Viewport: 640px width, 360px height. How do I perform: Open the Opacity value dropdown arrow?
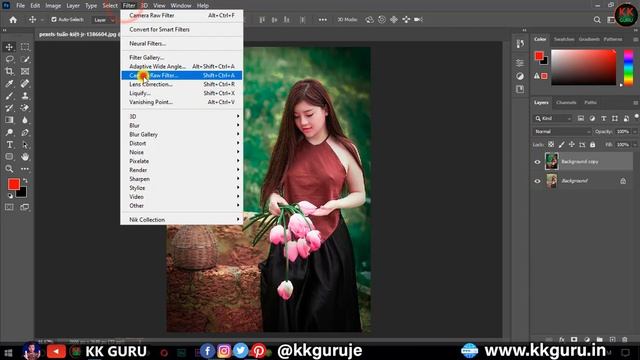pyautogui.click(x=635, y=131)
